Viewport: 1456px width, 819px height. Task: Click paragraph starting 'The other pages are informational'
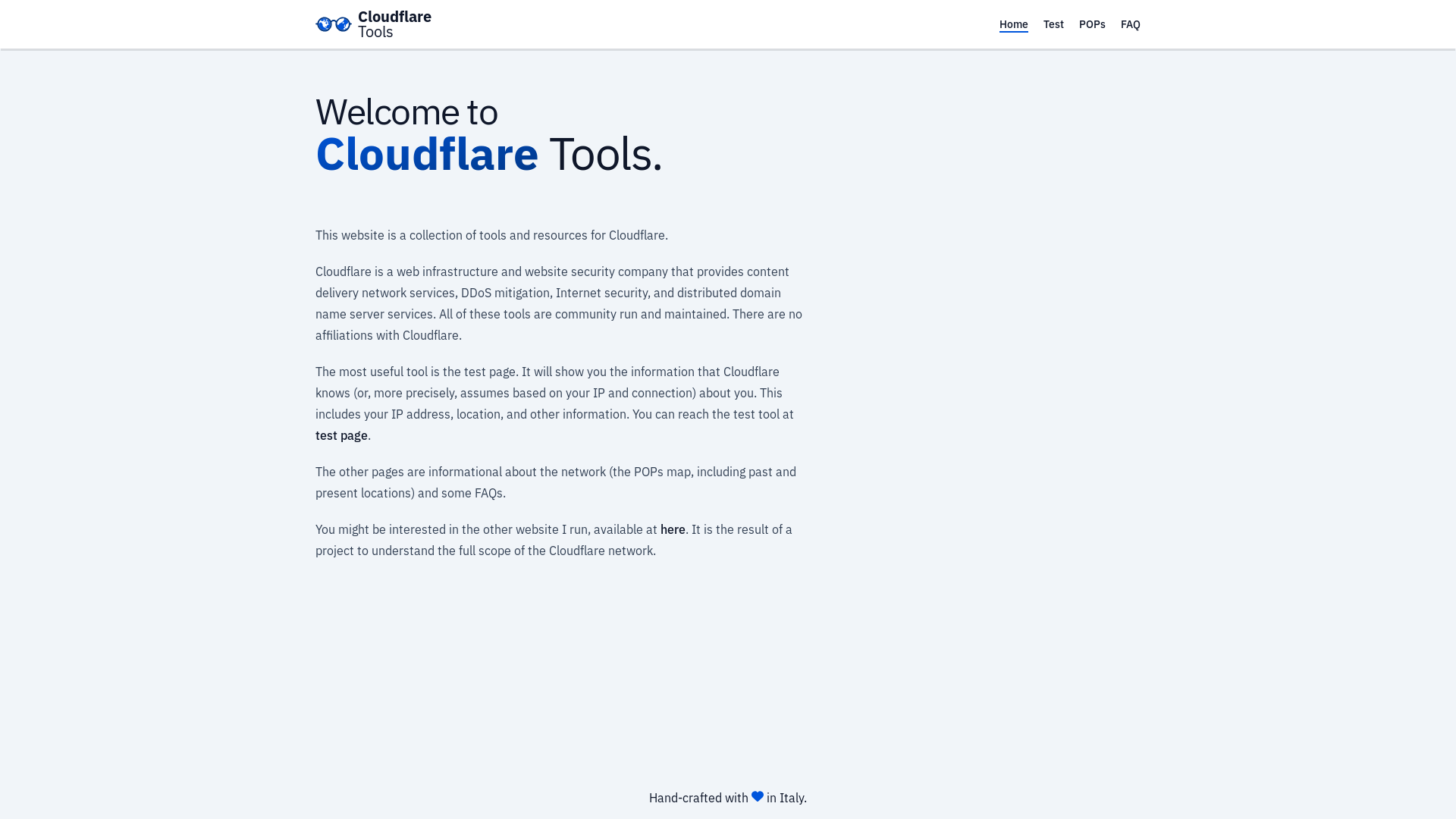556,482
